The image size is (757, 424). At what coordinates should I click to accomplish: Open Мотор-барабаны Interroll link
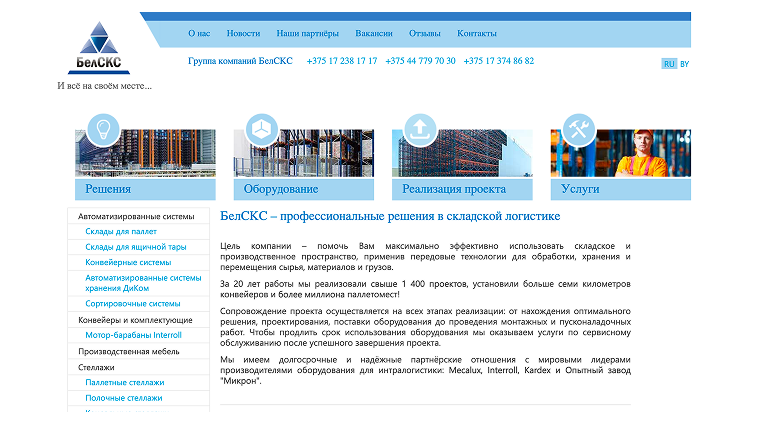click(133, 335)
